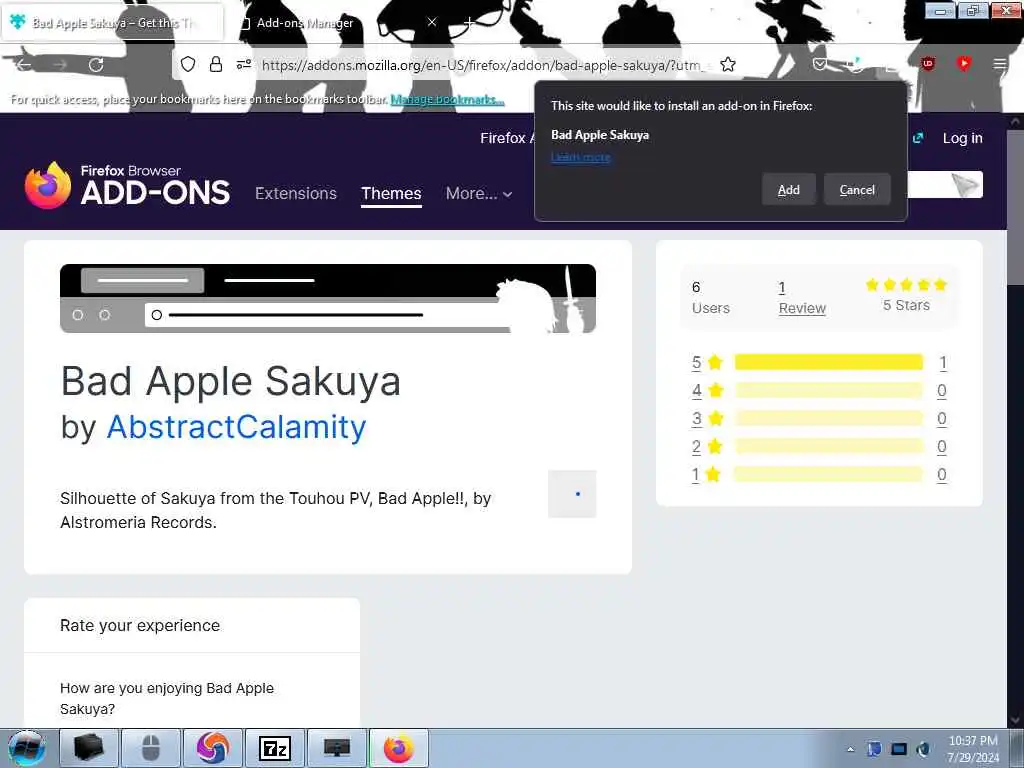Click the pale 4-star rating bar
Viewport: 1024px width, 768px height.
(829, 391)
